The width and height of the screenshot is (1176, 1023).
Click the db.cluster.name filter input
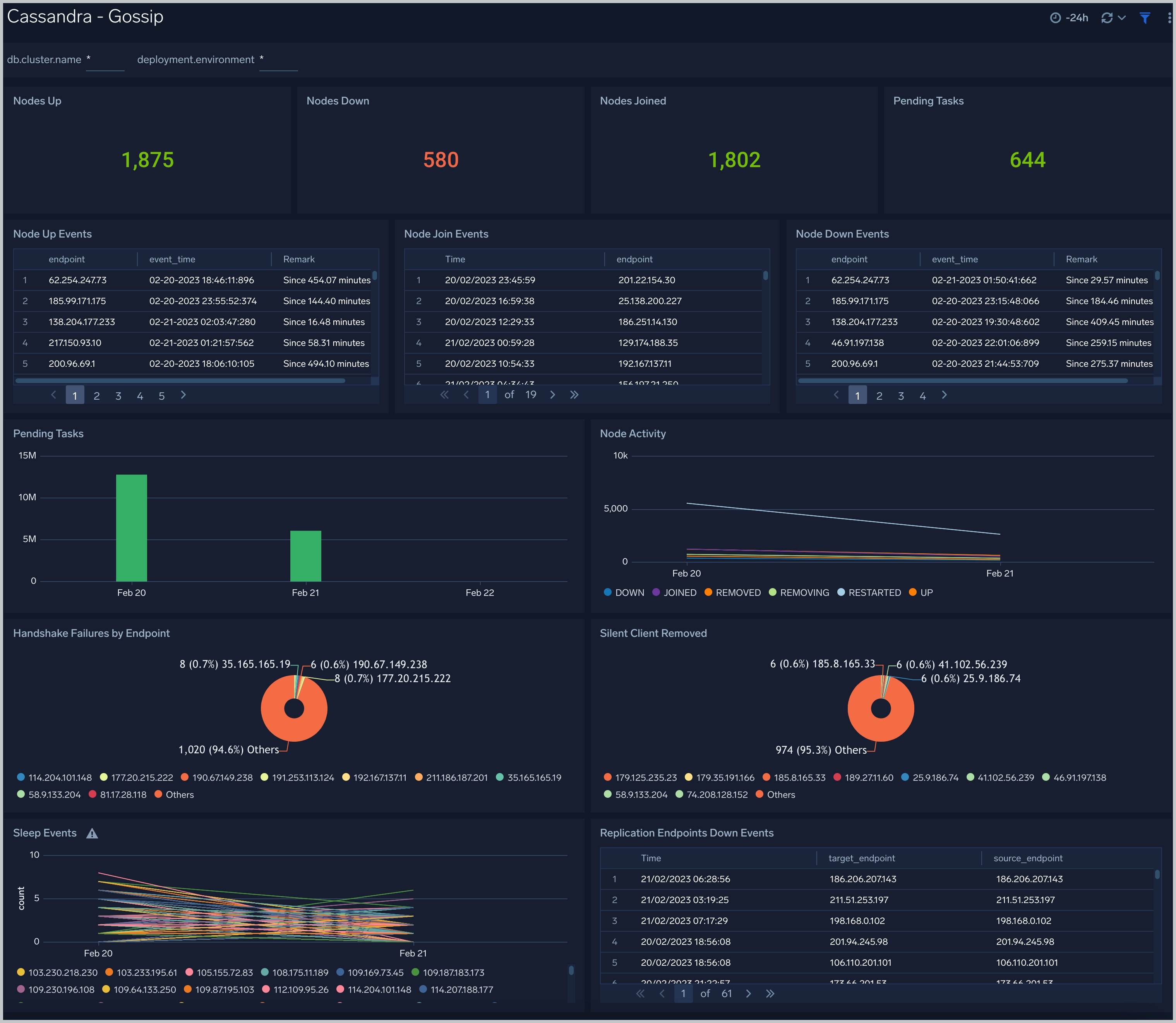coord(105,60)
